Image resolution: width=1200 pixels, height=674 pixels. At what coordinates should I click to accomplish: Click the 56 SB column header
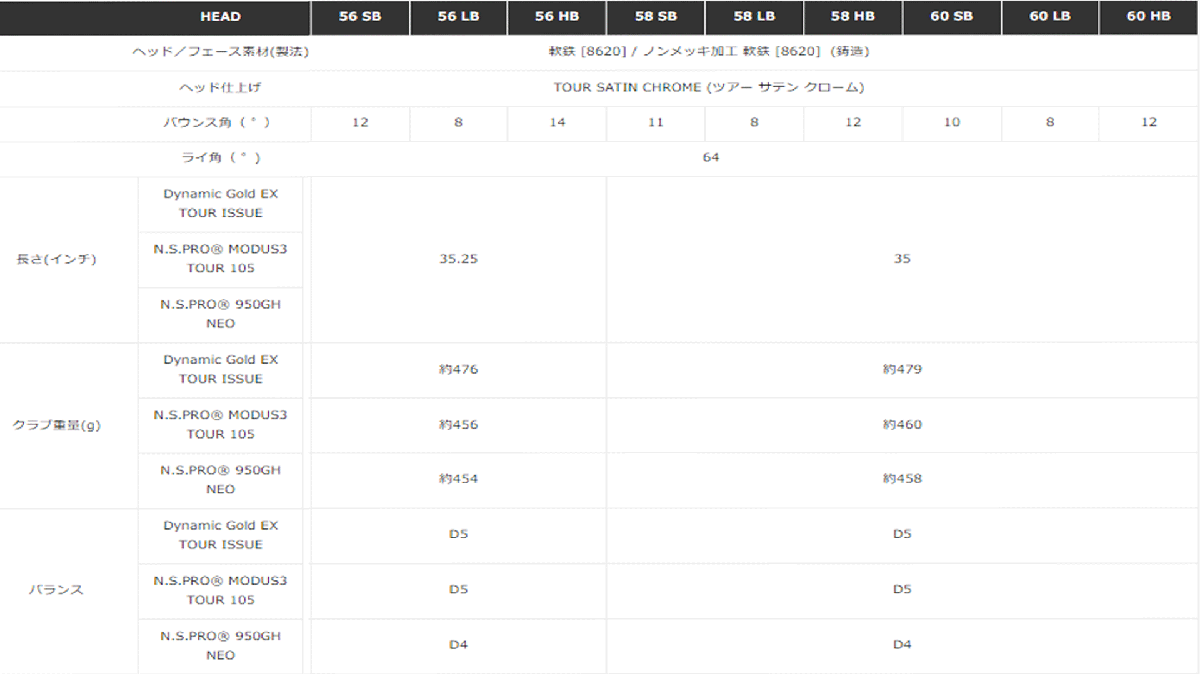(x=360, y=17)
